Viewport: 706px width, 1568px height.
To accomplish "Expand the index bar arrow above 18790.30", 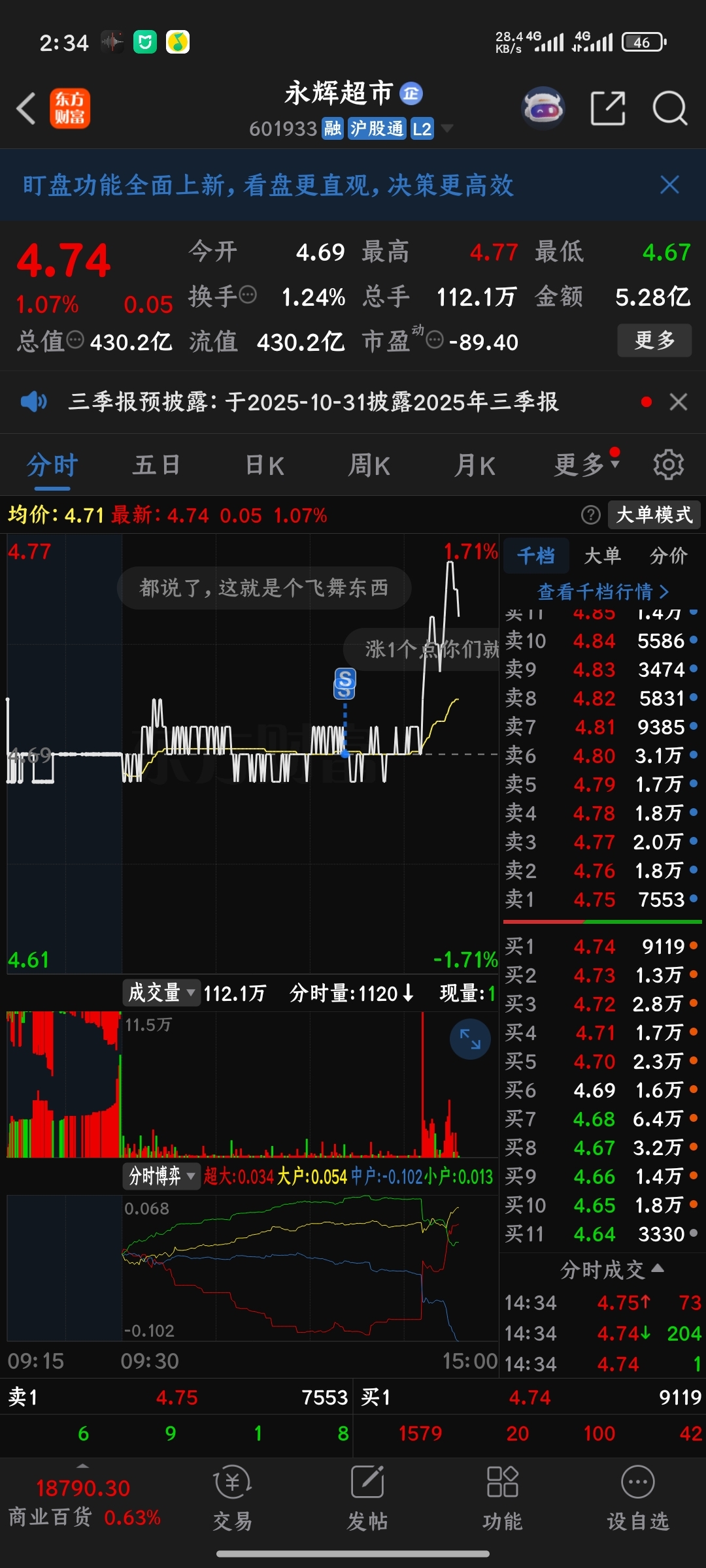I will point(83,1466).
